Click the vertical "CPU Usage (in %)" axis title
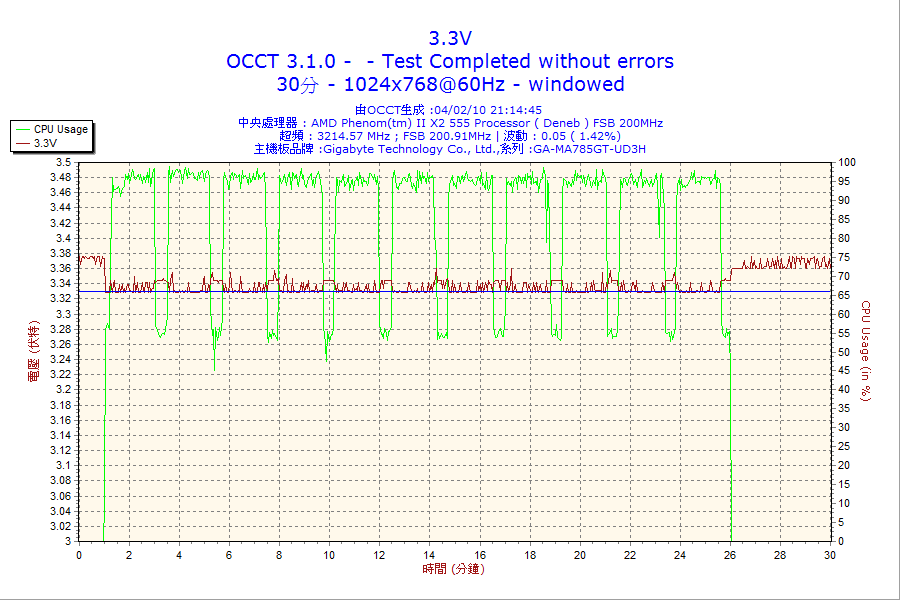The height and width of the screenshot is (600, 900). click(866, 351)
